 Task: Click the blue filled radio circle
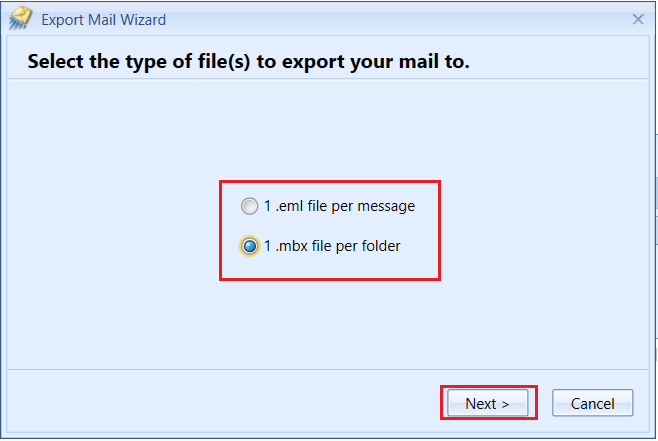click(x=249, y=246)
